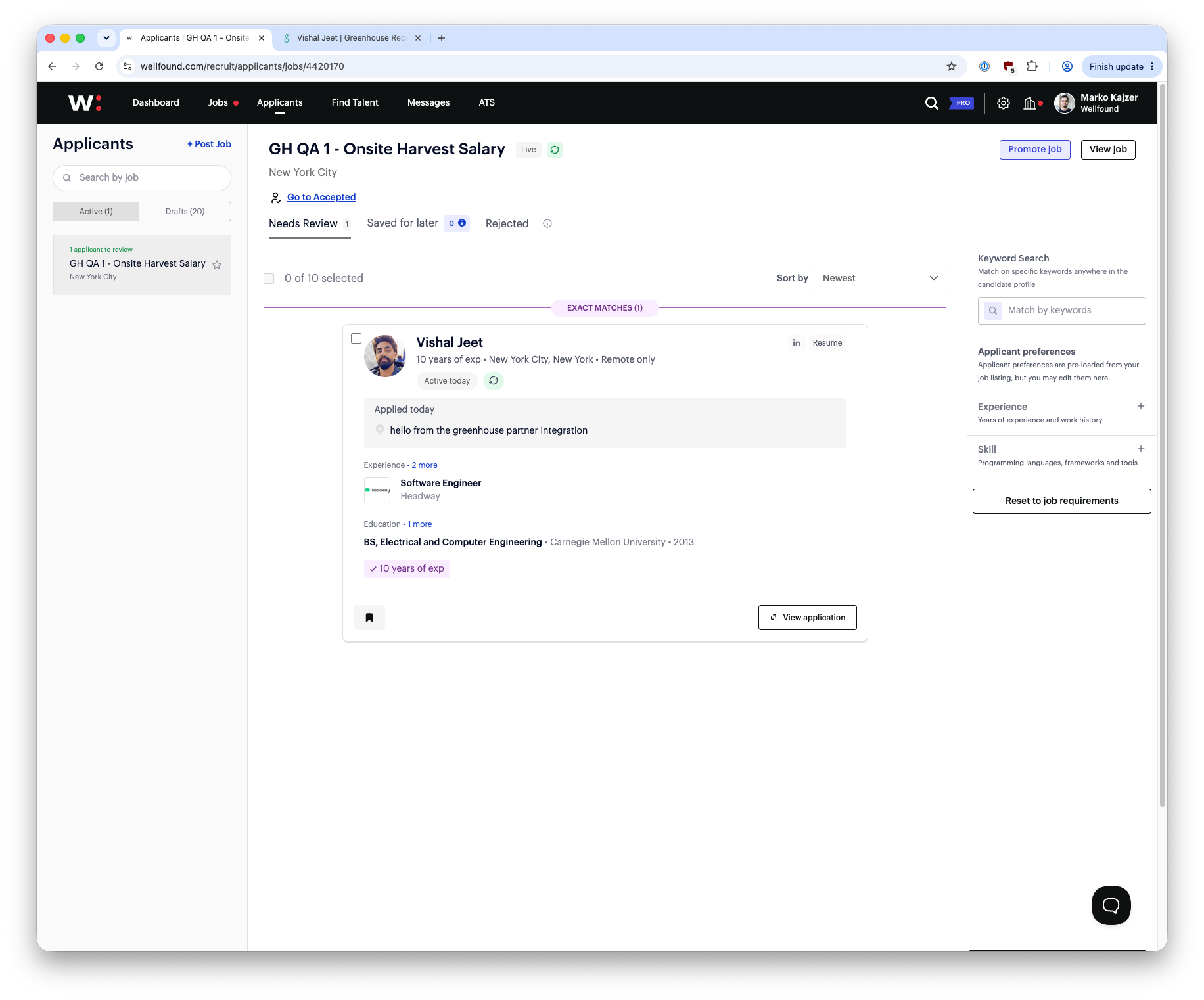Select GH QA 1 job in sidebar list

(142, 265)
